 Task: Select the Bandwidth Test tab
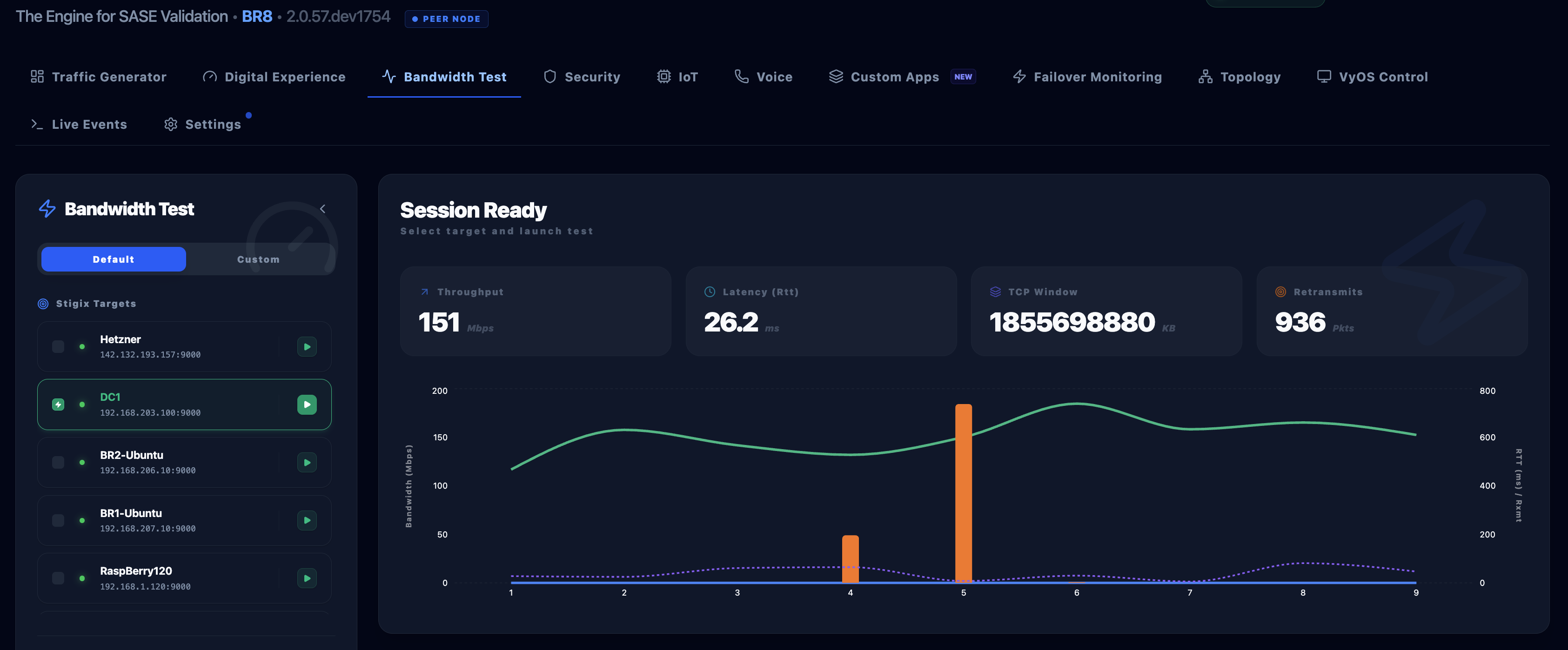click(x=444, y=77)
